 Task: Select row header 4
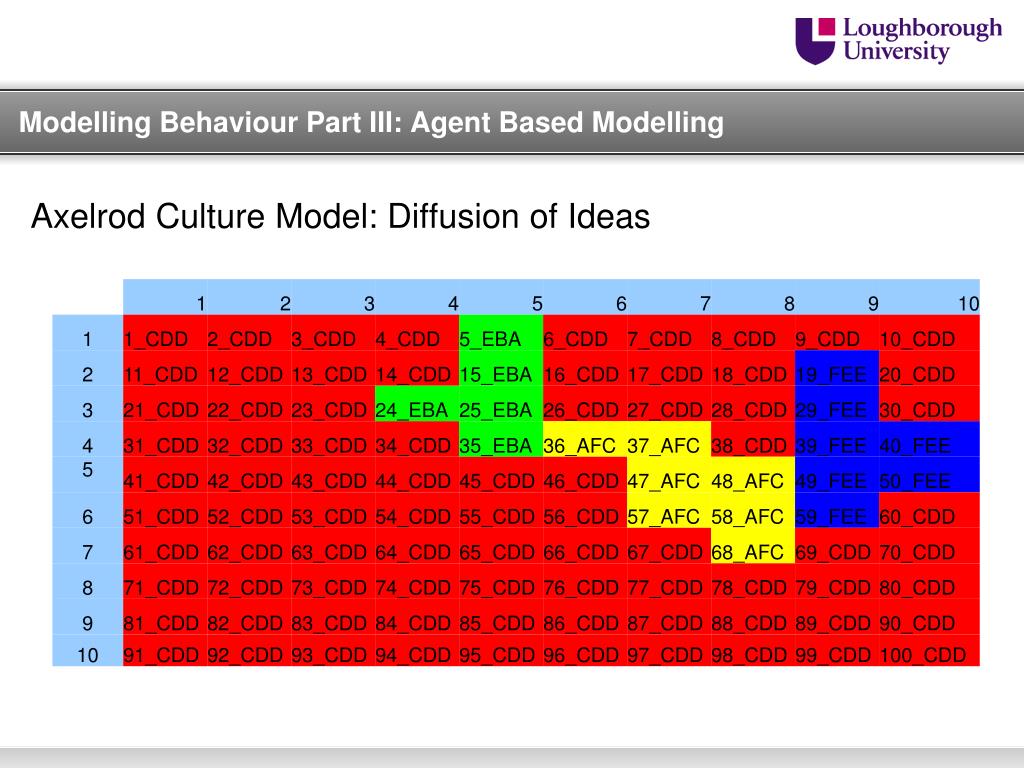(88, 439)
